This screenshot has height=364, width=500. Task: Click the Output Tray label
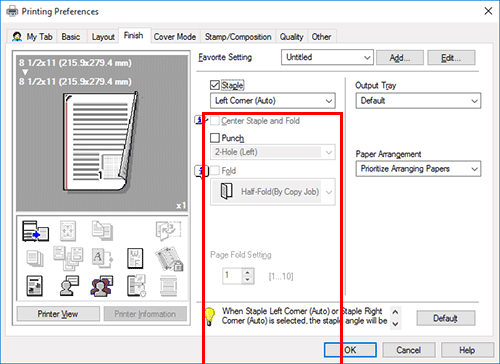coord(376,86)
